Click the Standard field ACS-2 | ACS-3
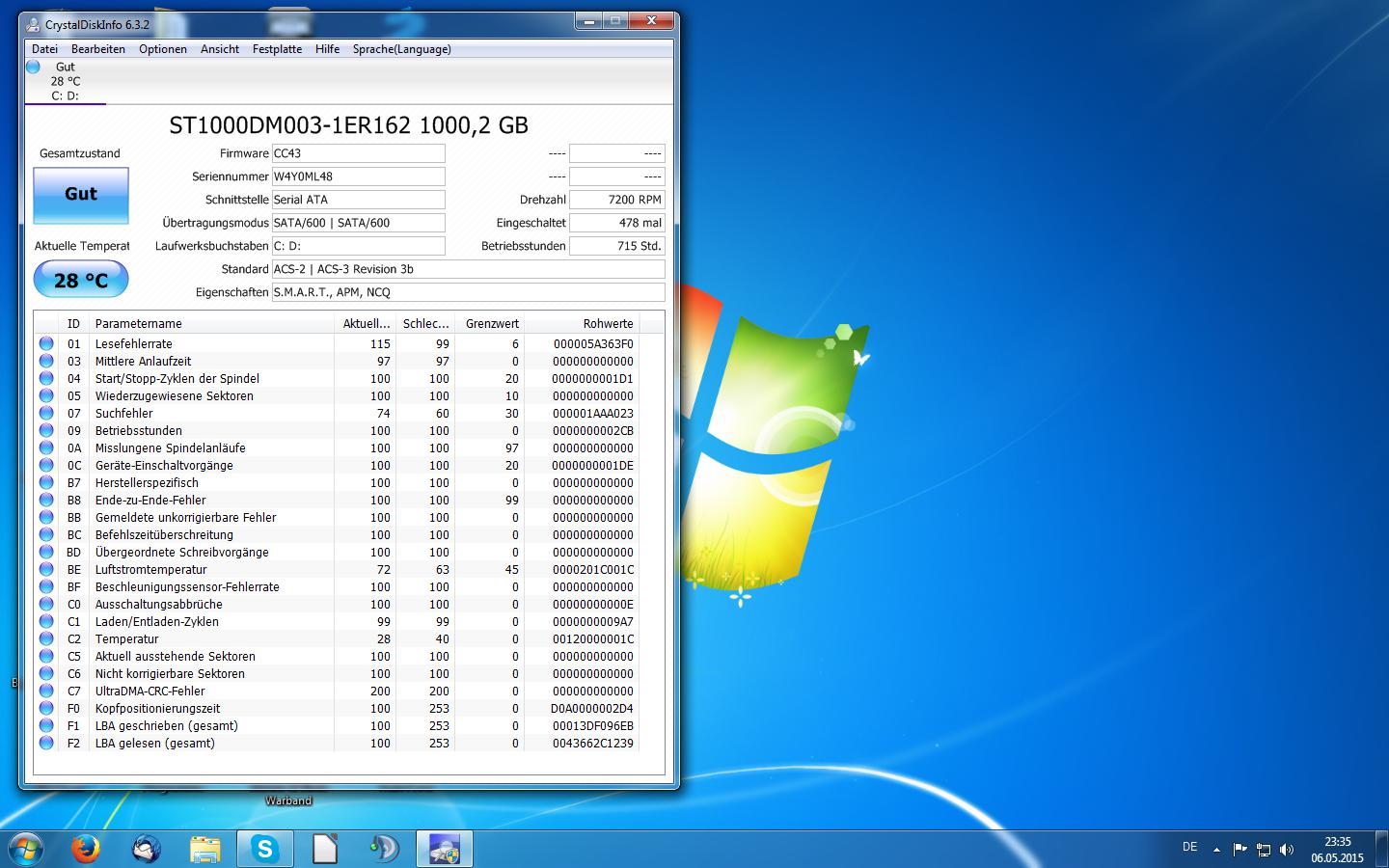This screenshot has height=868, width=1389. pos(468,269)
